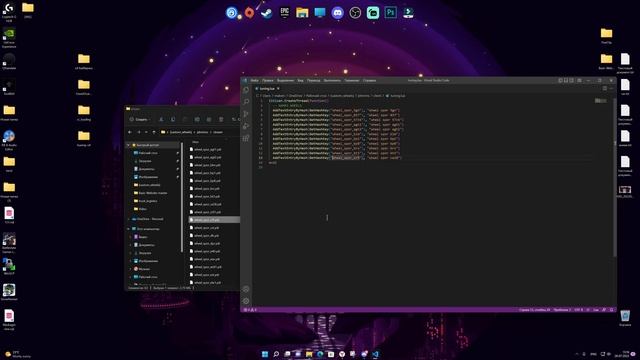Open notifications bell in VS Code status bar
Screen dimensions: 640x360
(x=611, y=310)
